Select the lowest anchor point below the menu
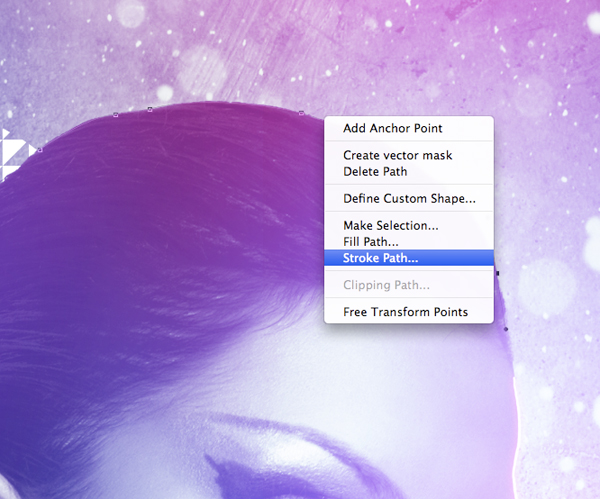This screenshot has width=600, height=499. 506,329
